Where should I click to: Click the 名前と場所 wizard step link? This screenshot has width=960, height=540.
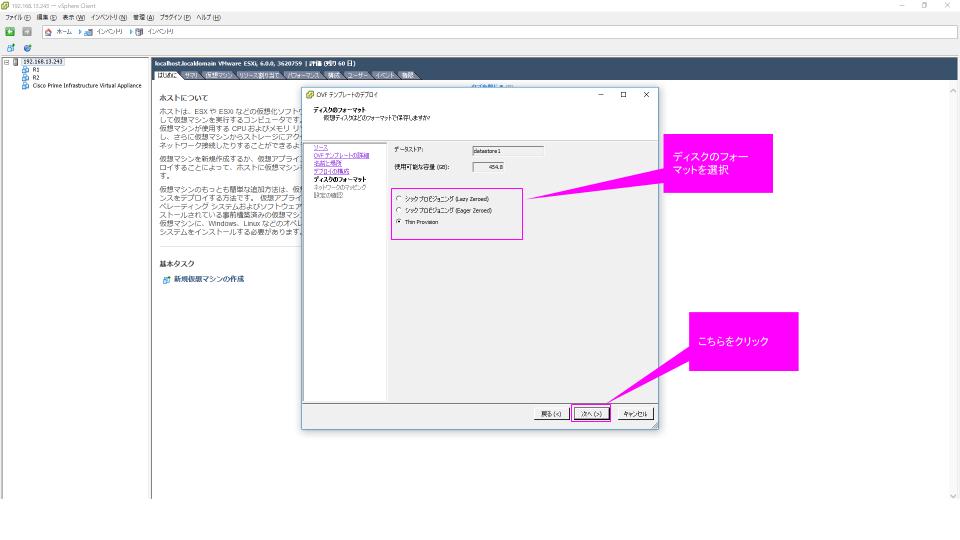[x=328, y=163]
